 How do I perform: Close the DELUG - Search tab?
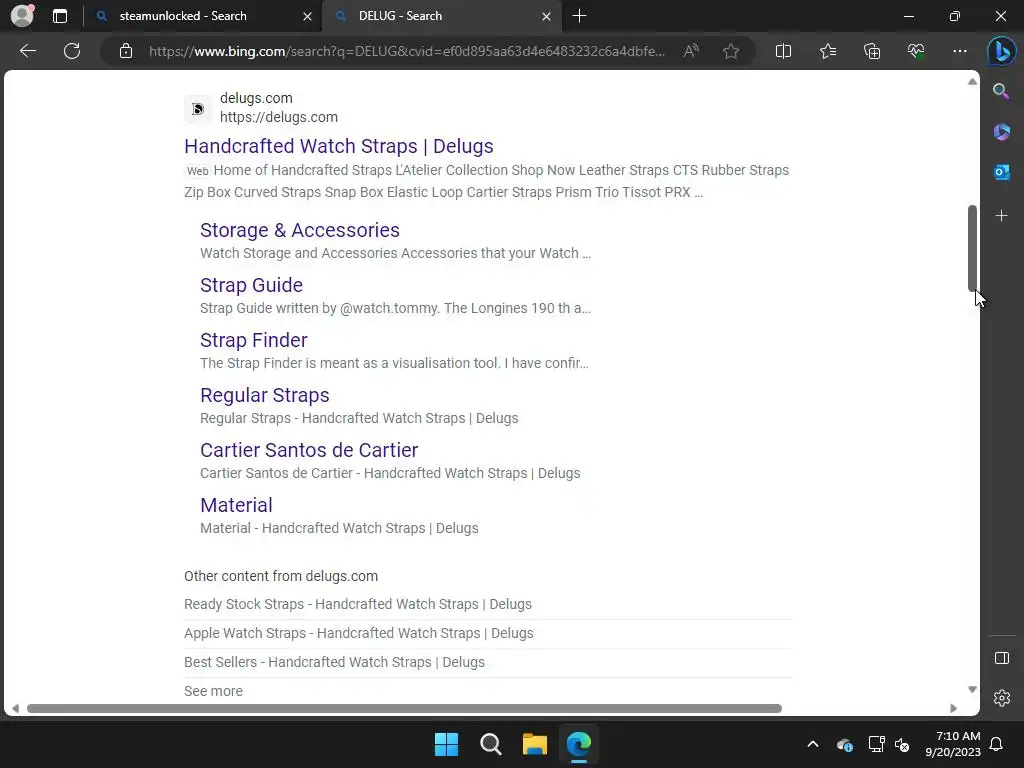click(547, 16)
